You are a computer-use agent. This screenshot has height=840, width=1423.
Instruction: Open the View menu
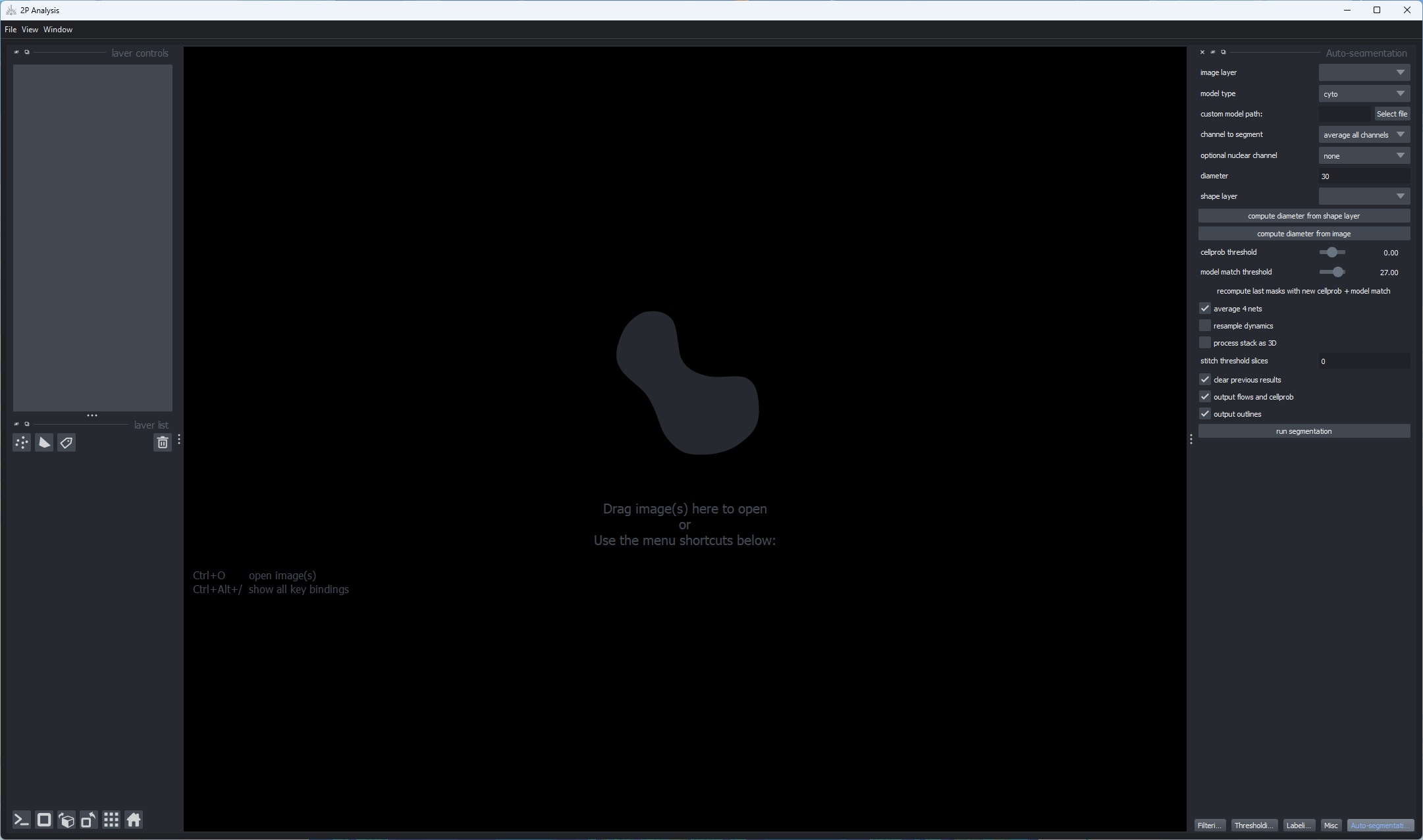[x=29, y=29]
